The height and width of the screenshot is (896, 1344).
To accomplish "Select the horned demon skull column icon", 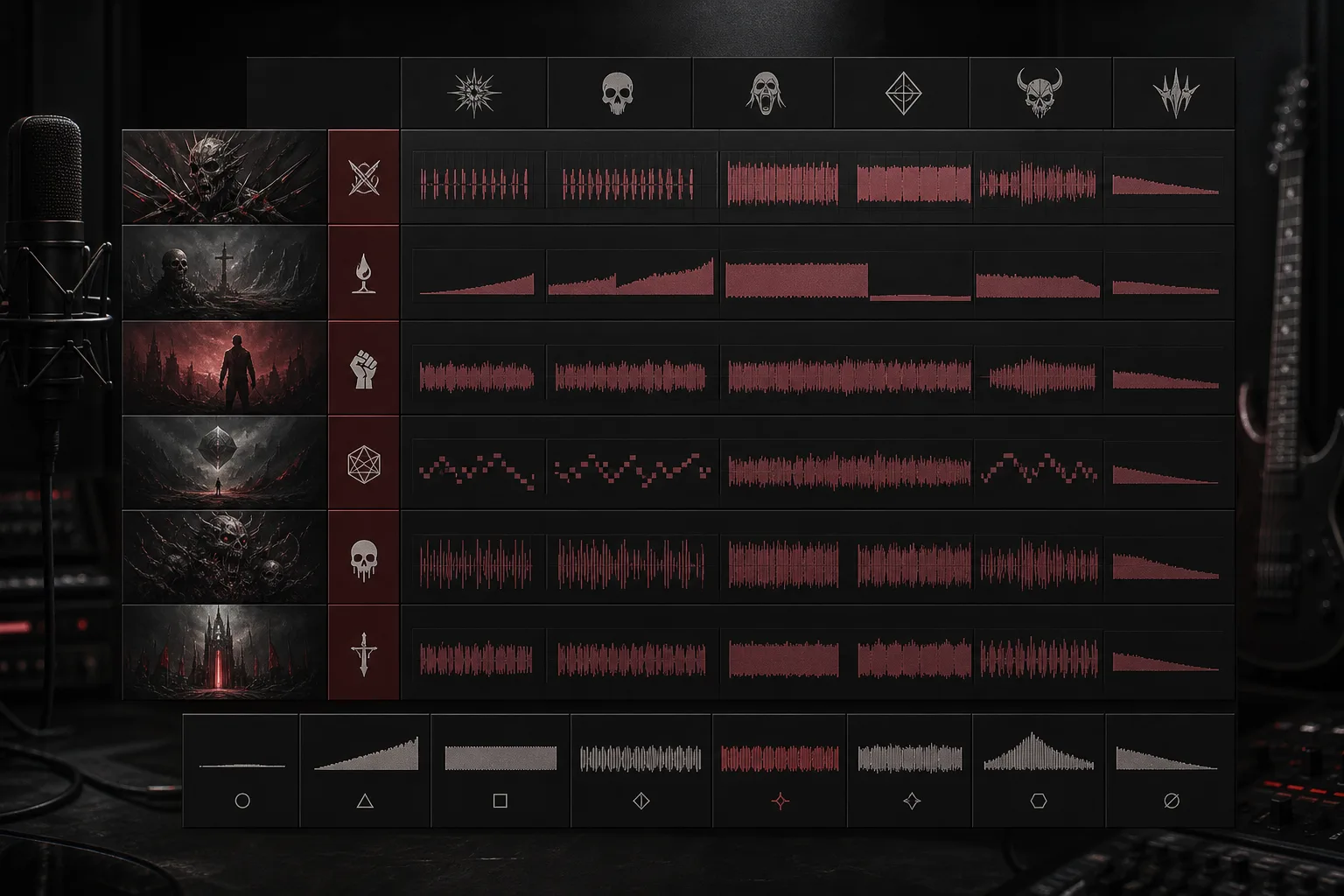I will point(1039,93).
